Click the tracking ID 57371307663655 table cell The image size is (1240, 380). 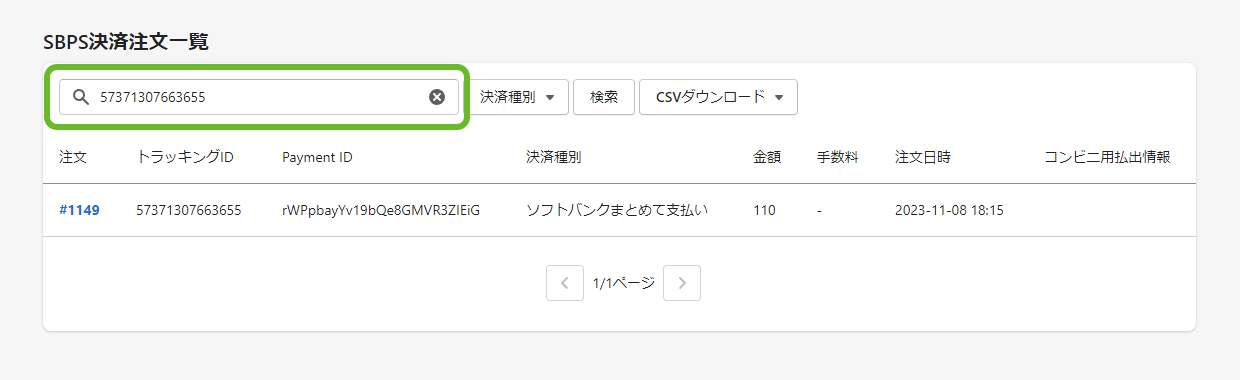coord(189,210)
